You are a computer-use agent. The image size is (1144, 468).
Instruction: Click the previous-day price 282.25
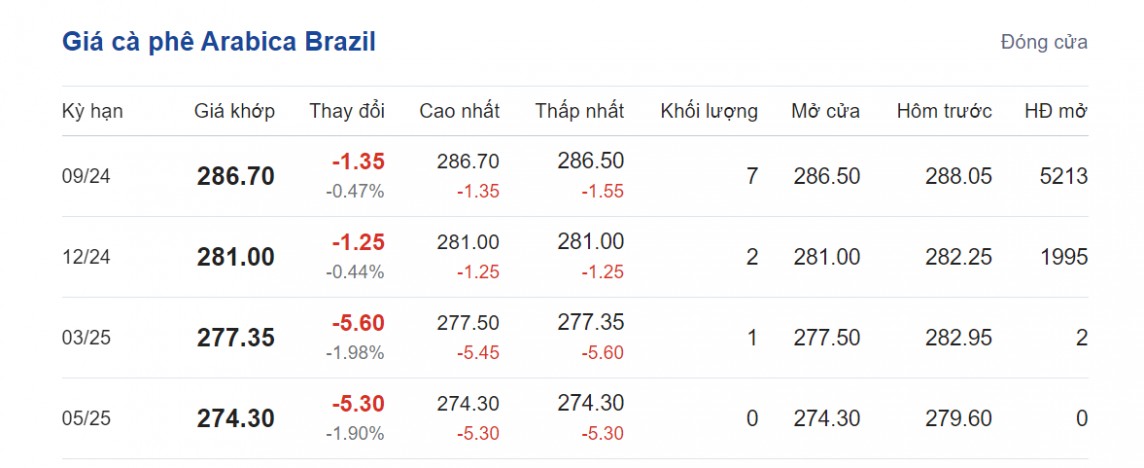[x=958, y=257]
